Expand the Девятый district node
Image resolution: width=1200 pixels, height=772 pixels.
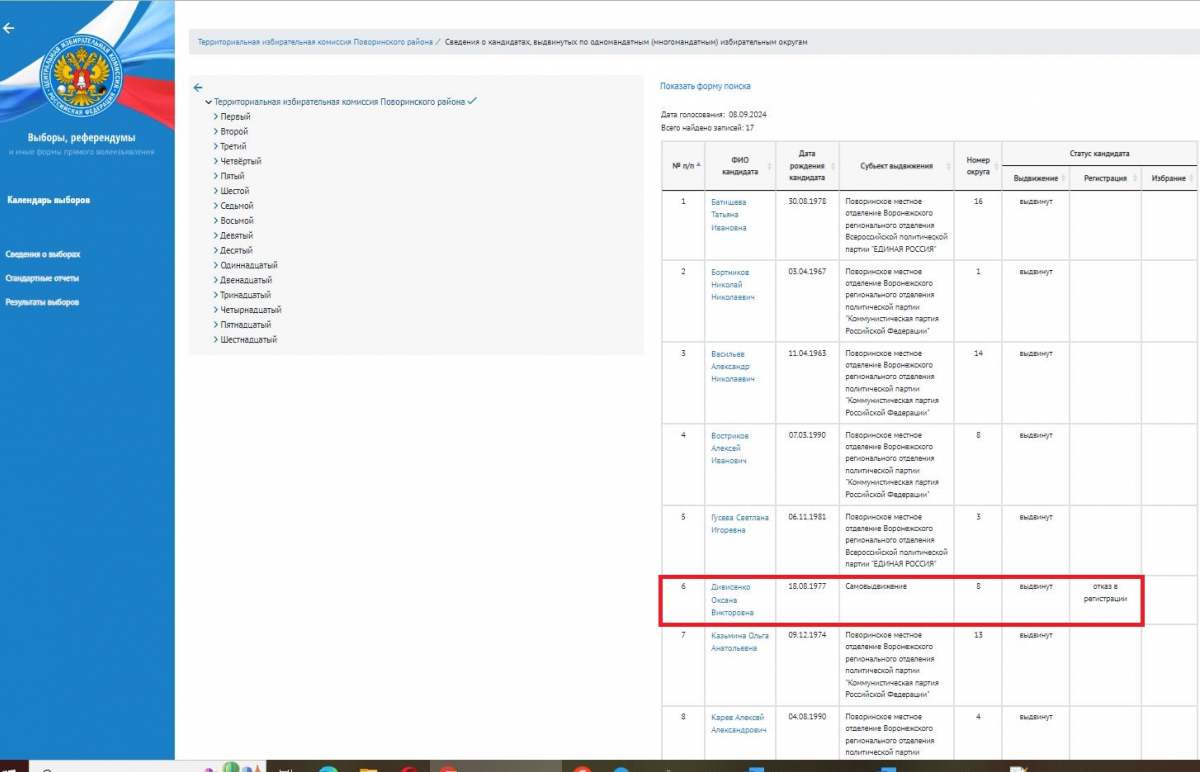pyautogui.click(x=215, y=236)
